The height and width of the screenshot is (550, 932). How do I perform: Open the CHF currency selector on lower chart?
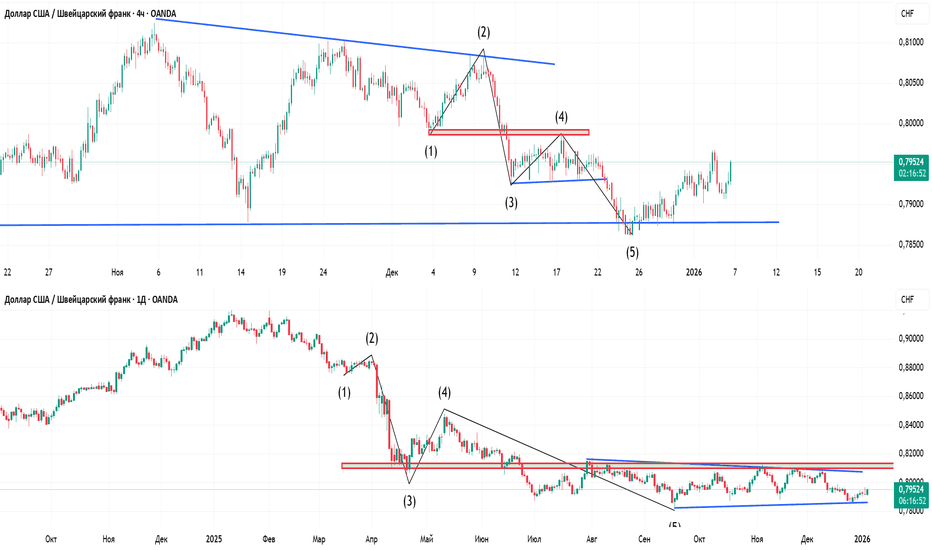(x=909, y=299)
